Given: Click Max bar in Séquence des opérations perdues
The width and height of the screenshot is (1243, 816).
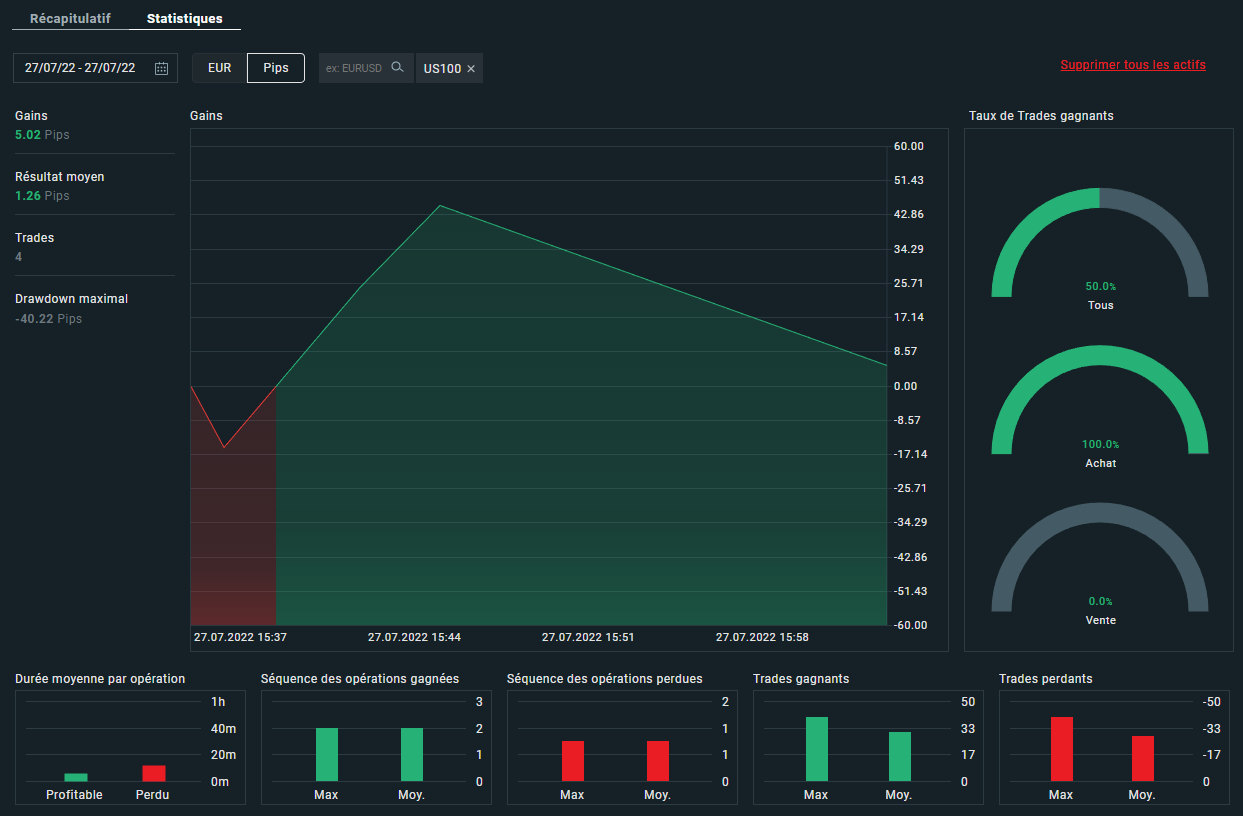Looking at the screenshot, I should point(572,761).
